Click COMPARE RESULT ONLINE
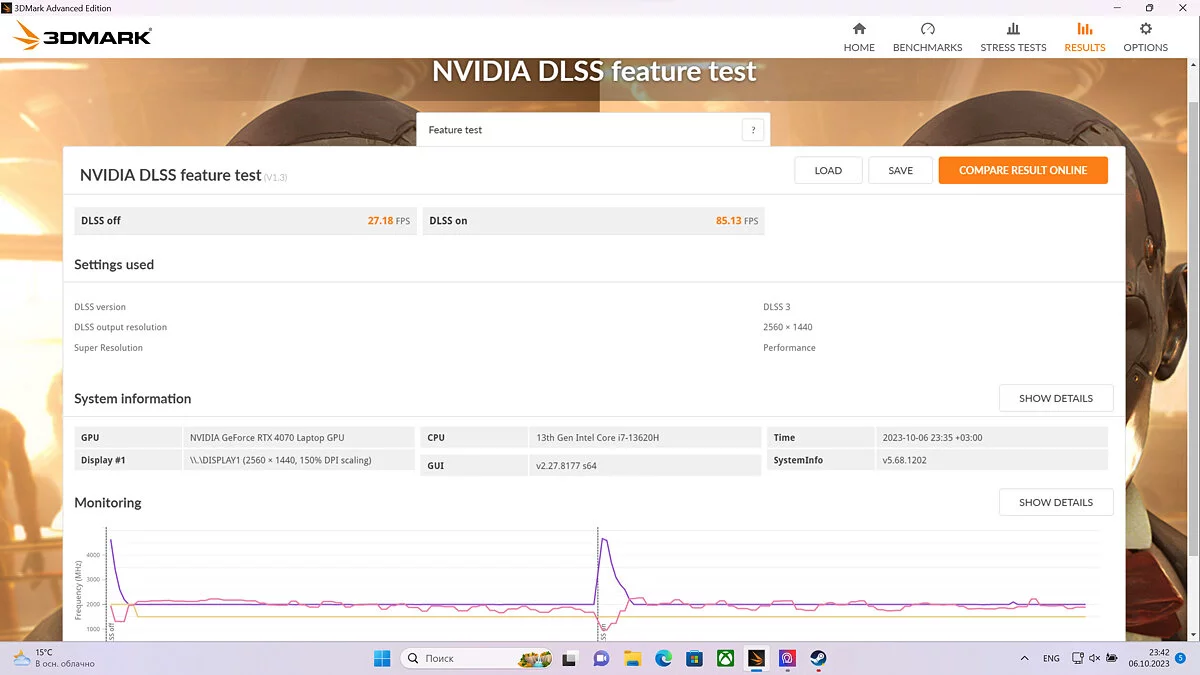This screenshot has width=1200, height=675. coord(1023,170)
